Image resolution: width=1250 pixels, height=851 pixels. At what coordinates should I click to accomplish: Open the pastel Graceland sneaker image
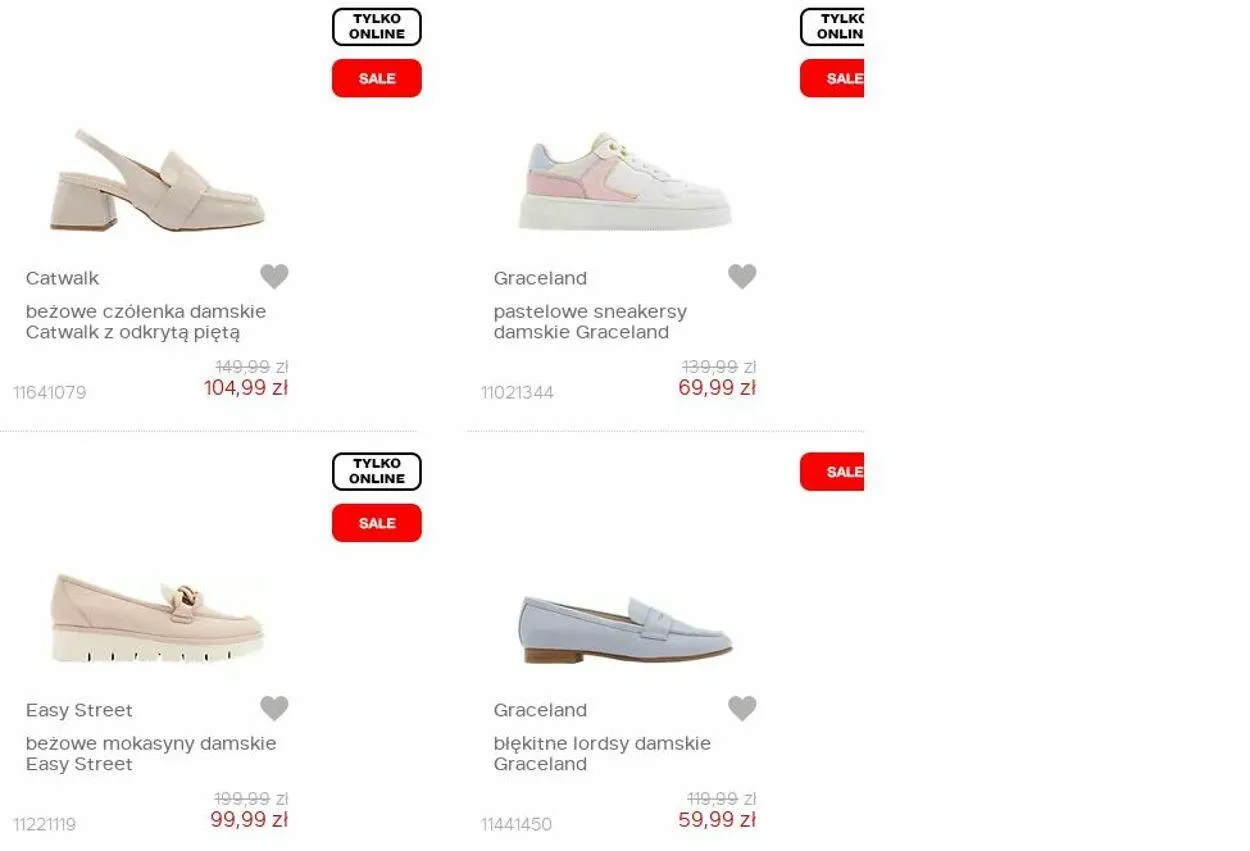click(x=625, y=181)
